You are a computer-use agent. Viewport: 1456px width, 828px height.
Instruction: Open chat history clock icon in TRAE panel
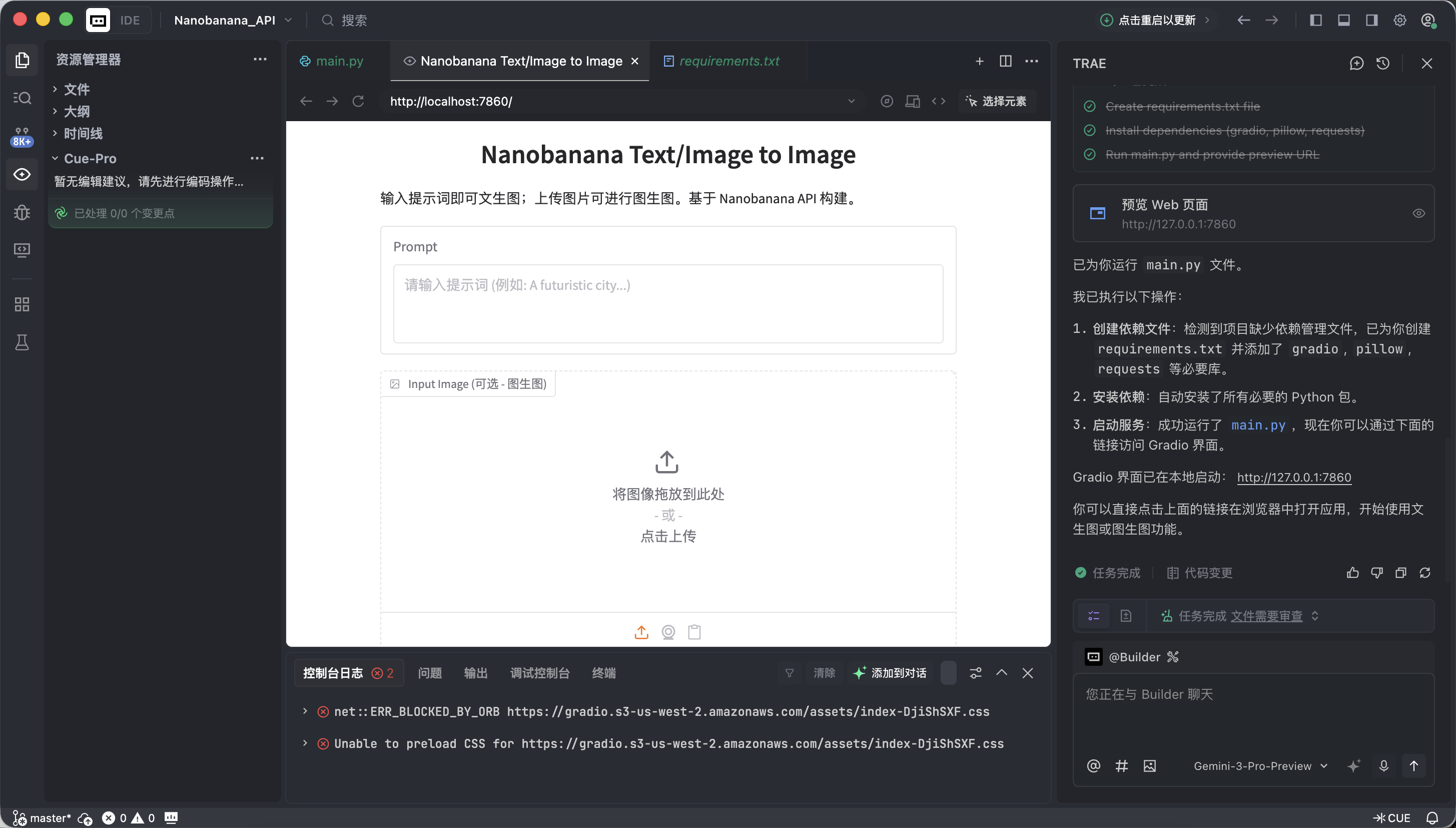[1382, 63]
